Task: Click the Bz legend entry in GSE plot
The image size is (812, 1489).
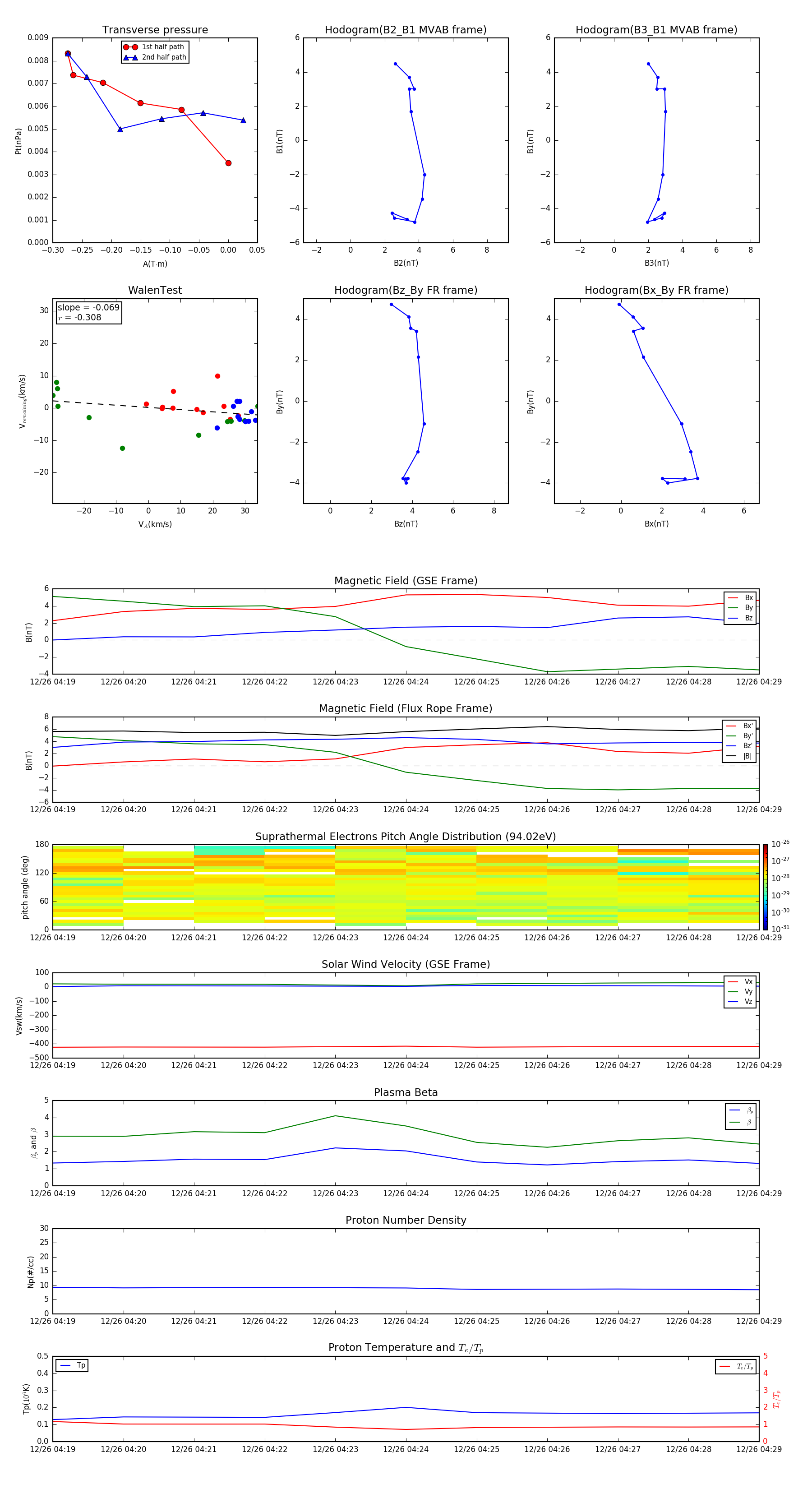Action: (x=740, y=618)
